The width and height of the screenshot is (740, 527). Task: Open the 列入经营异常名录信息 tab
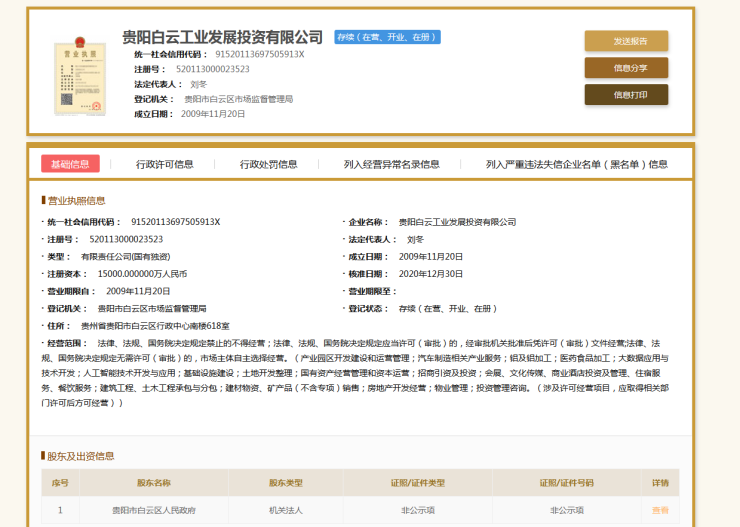392,164
